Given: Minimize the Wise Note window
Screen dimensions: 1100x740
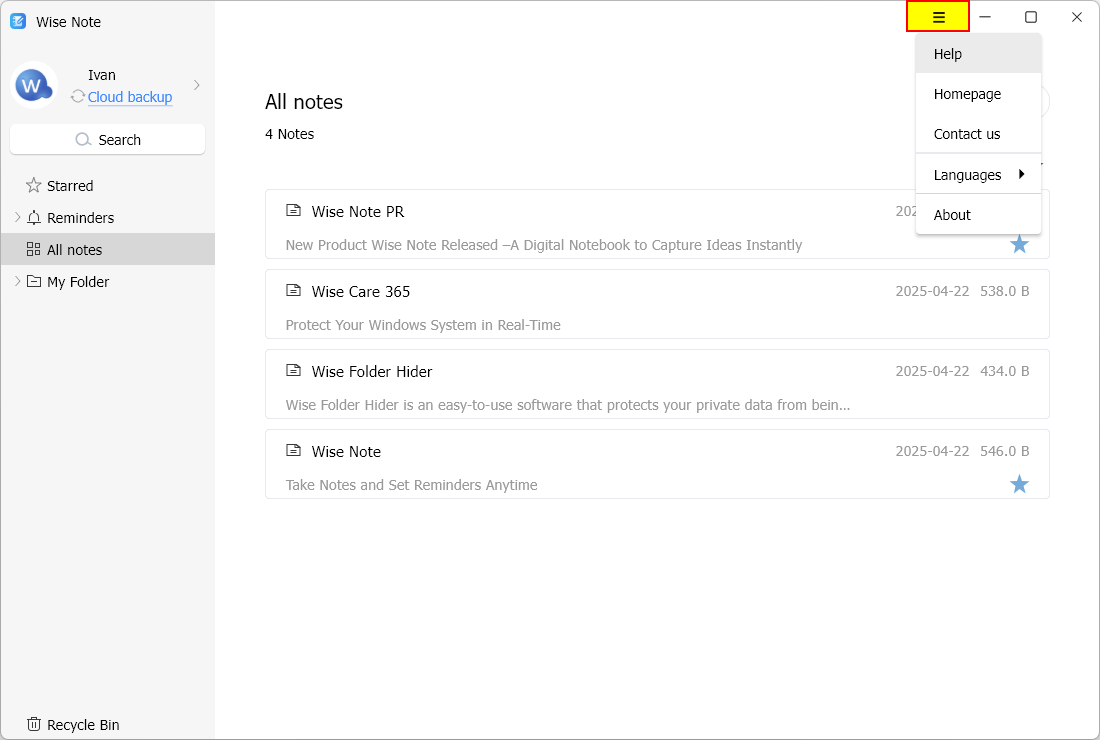Looking at the screenshot, I should [x=985, y=17].
